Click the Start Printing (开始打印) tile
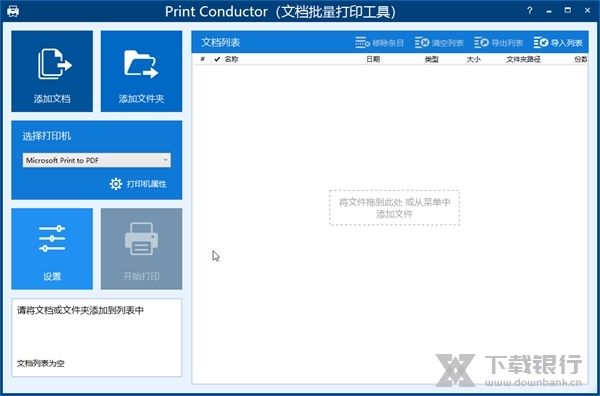Image resolution: width=600 pixels, height=396 pixels. 141,249
